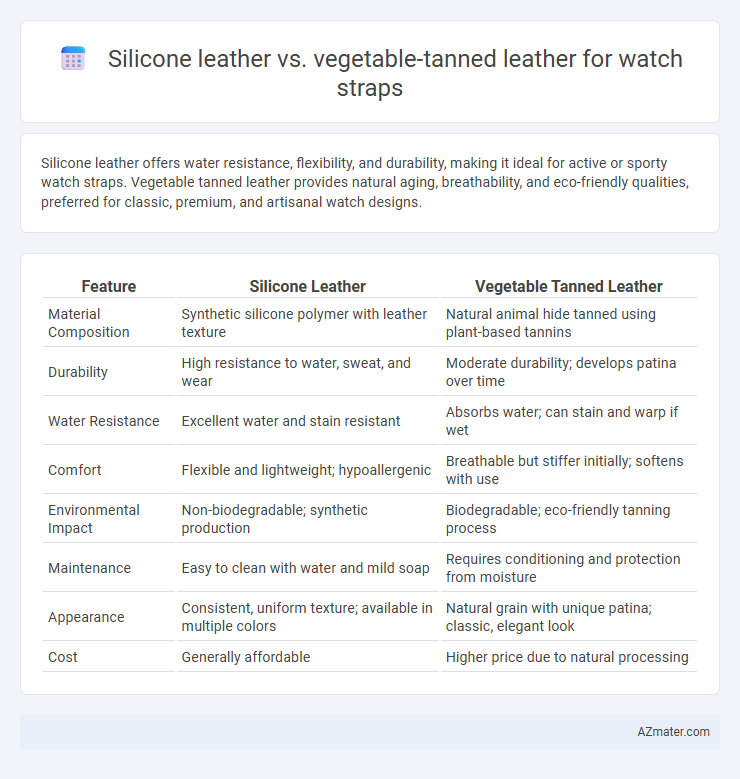Viewport: 740px width, 779px height.
Task: Click the Durability row label
Action: tap(78, 372)
